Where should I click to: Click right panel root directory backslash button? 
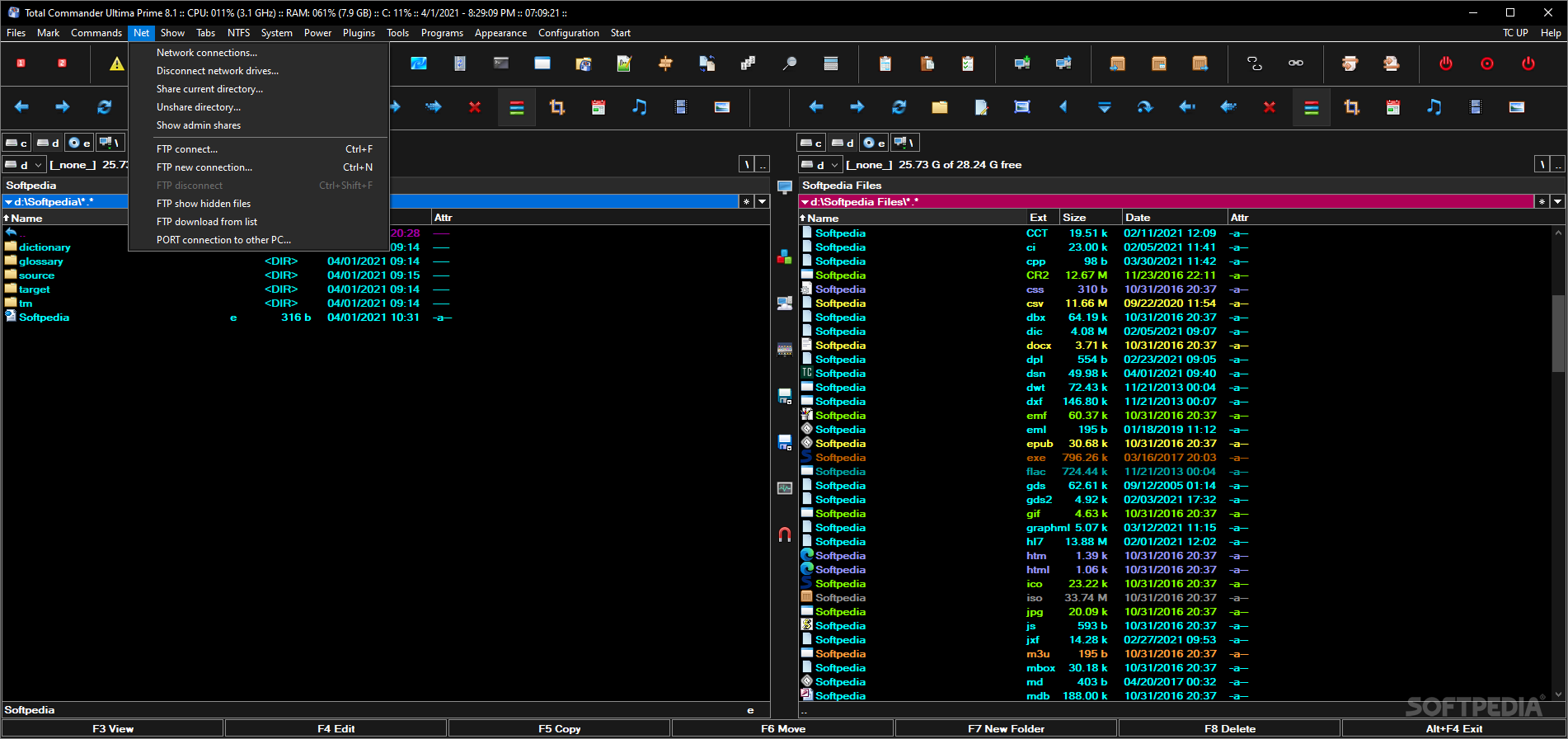click(x=1542, y=164)
